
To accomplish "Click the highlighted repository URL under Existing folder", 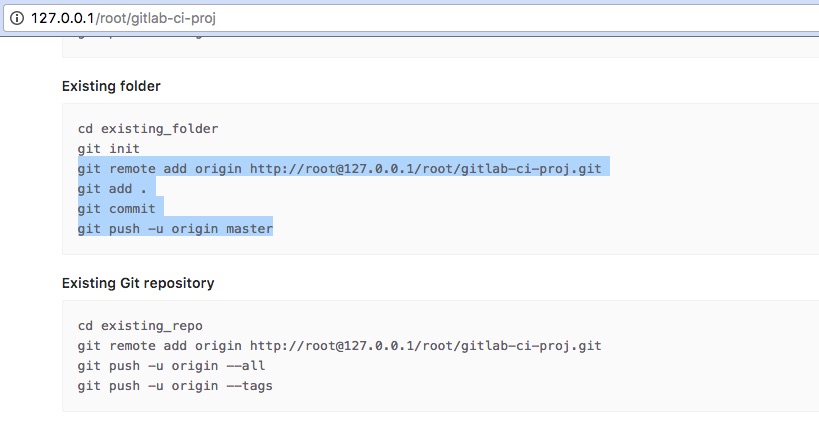I will pyautogui.click(x=425, y=169).
